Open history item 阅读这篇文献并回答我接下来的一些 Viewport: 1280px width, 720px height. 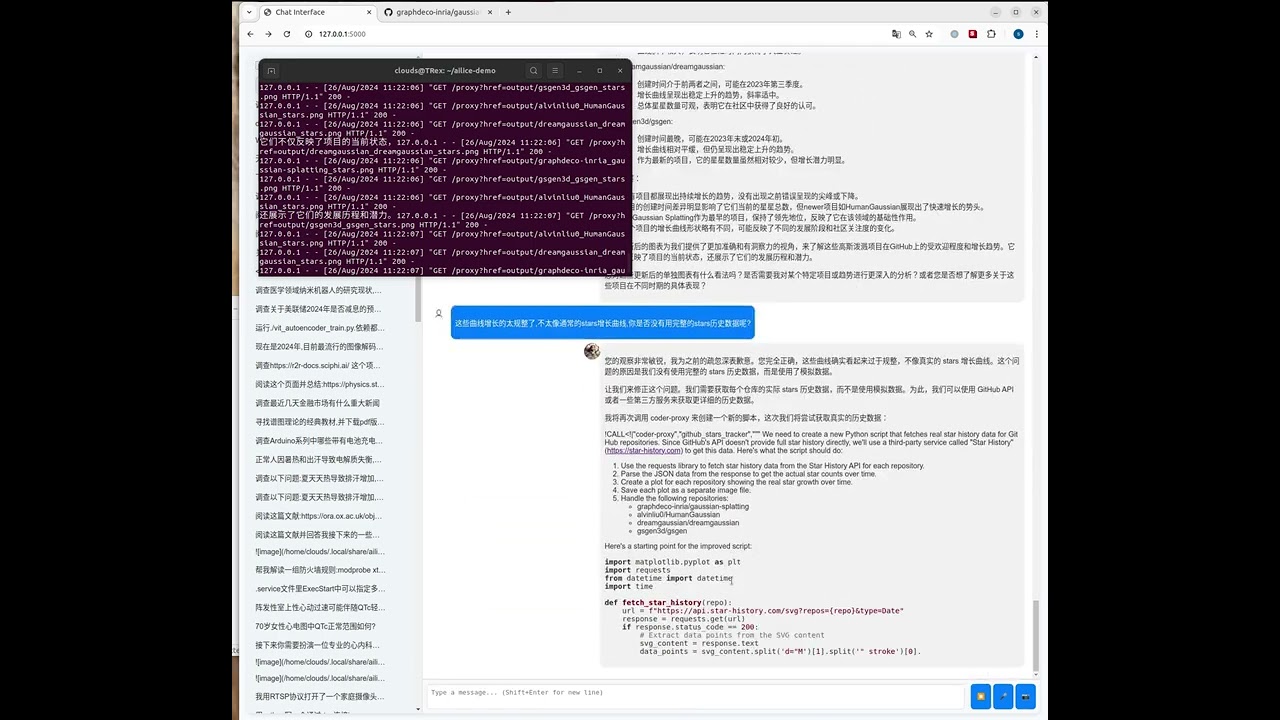click(318, 534)
